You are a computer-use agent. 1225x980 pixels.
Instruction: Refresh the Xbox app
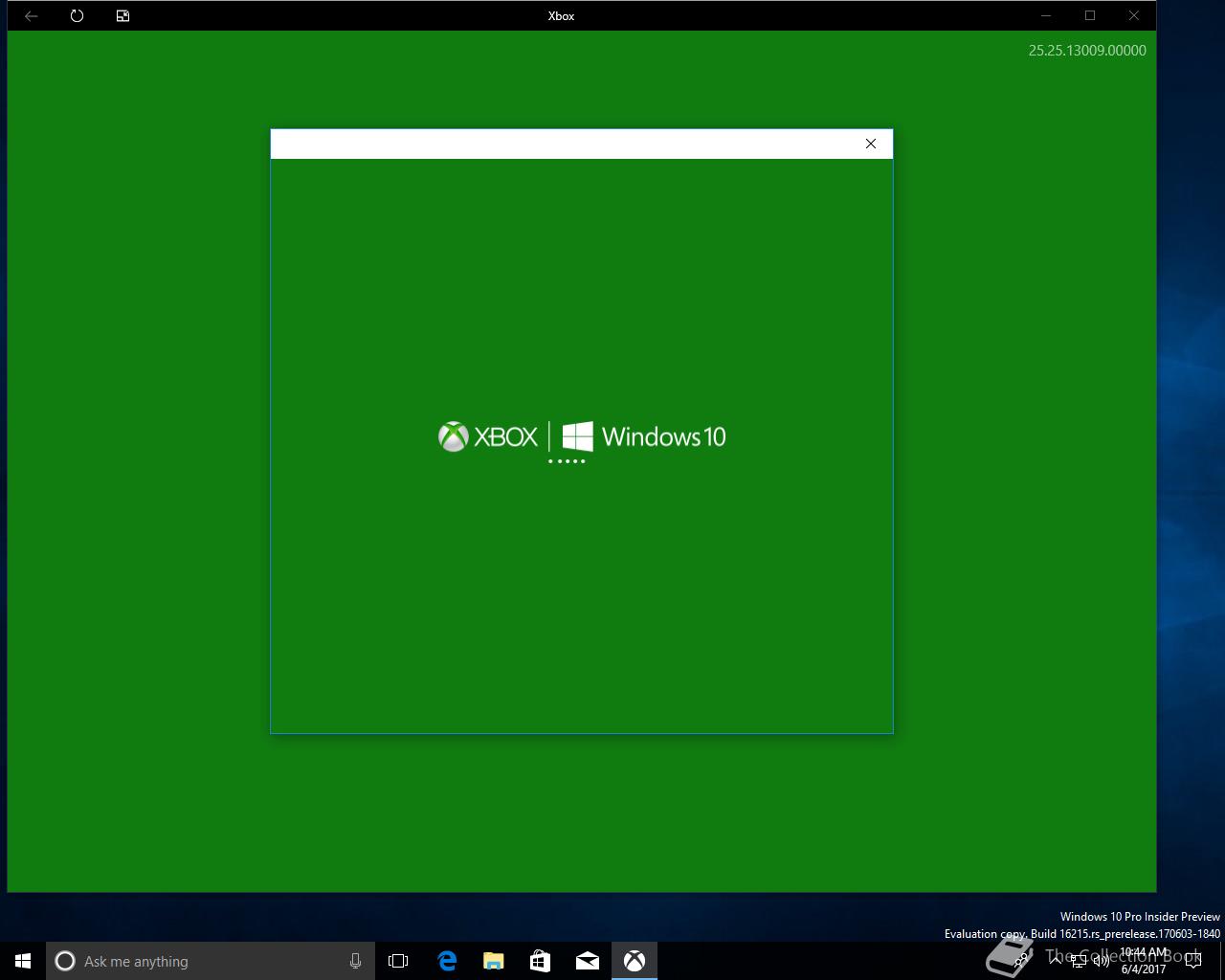(77, 15)
